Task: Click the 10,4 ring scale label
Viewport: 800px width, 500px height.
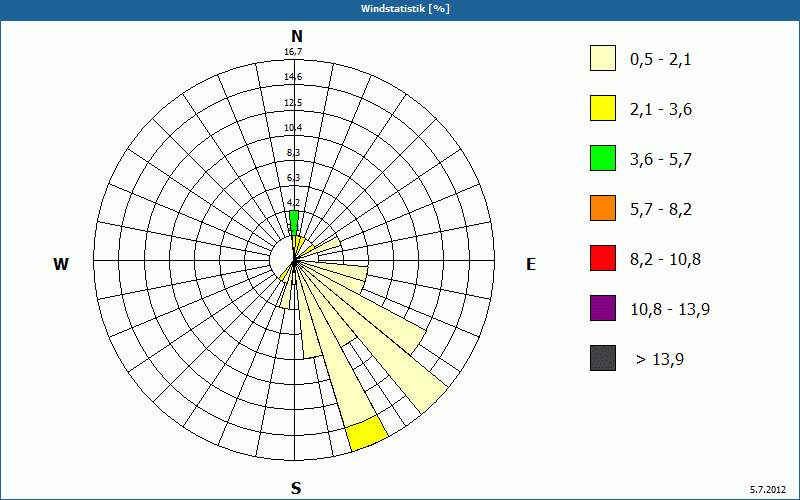Action: pos(293,128)
